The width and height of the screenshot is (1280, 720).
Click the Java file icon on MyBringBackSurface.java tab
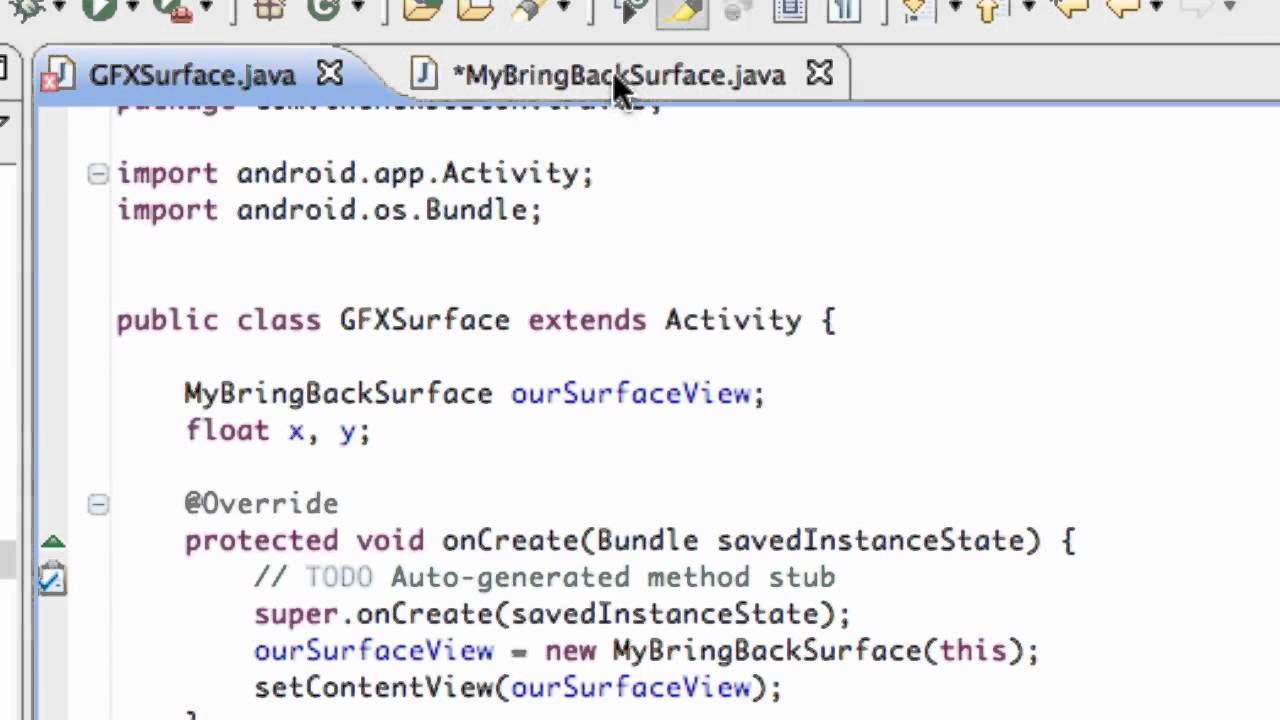click(424, 75)
